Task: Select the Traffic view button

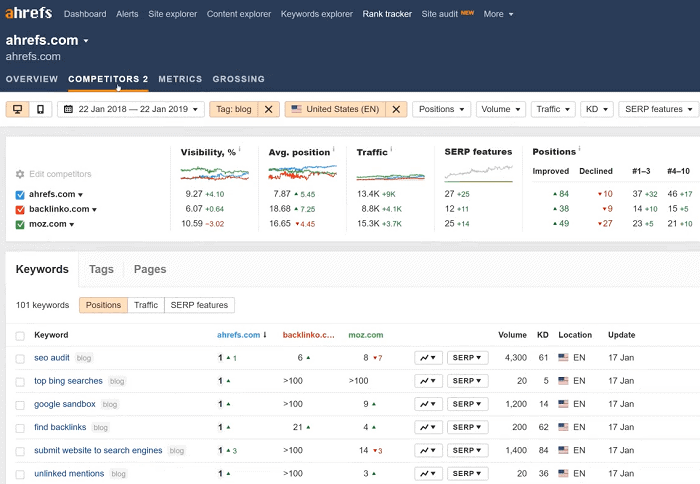Action: tap(146, 305)
